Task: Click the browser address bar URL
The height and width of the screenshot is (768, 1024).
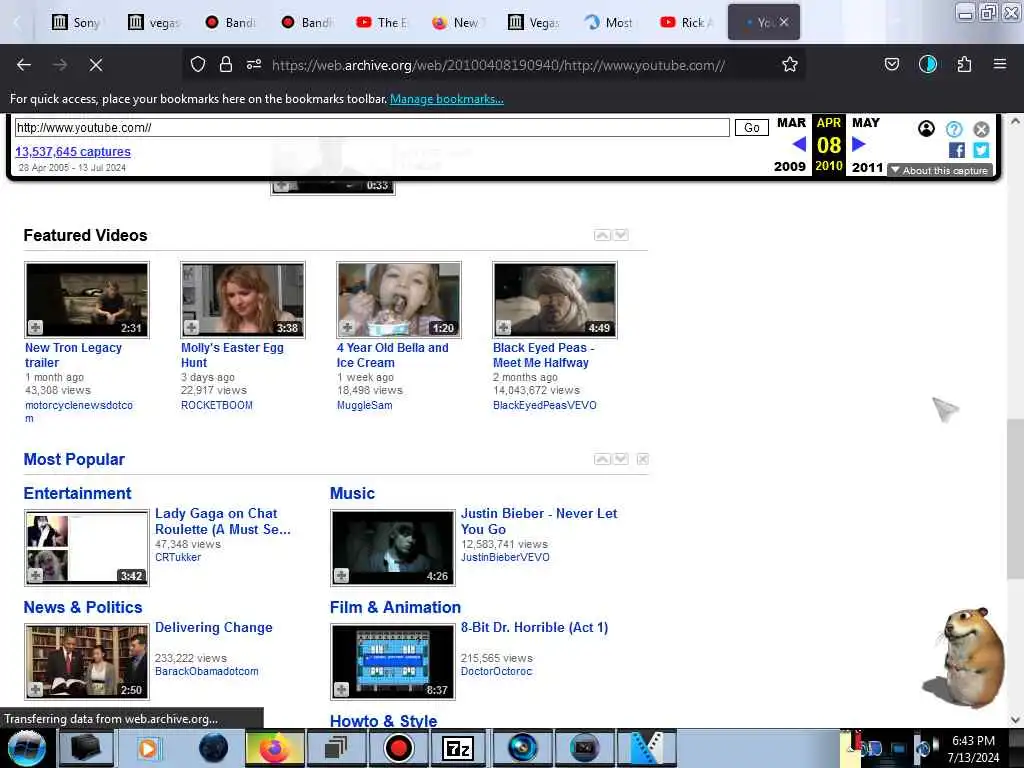Action: tap(498, 65)
